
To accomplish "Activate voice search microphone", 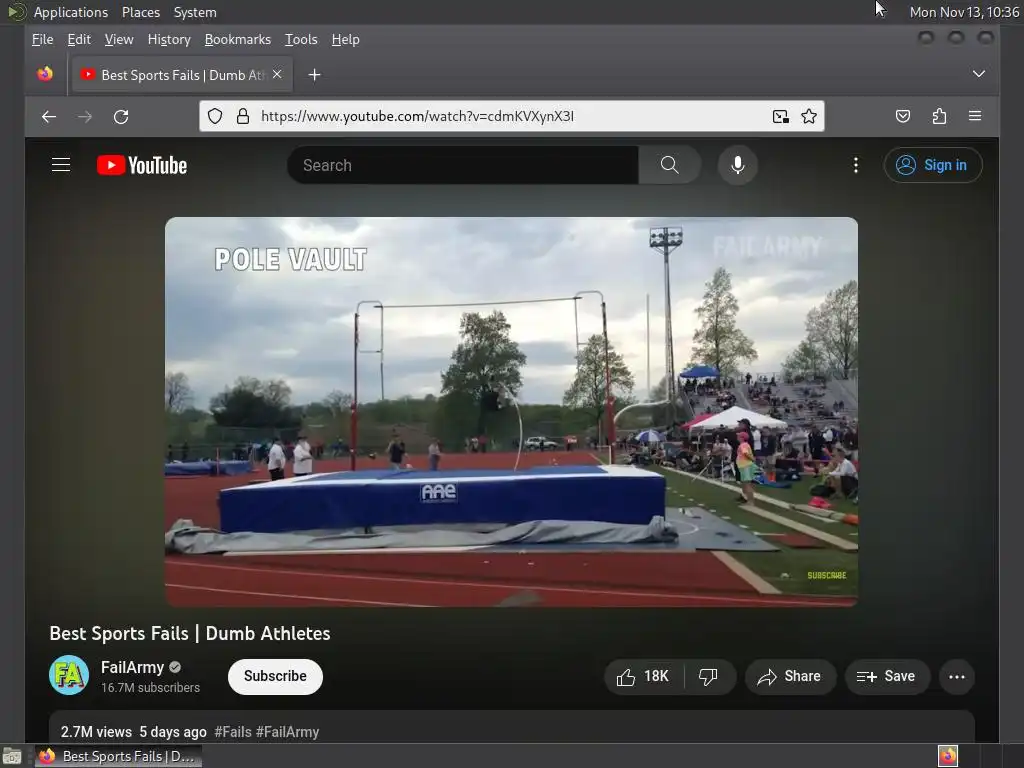I will click(x=737, y=165).
